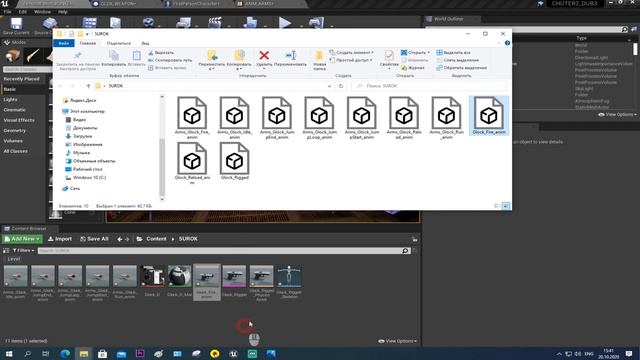The image size is (640, 360).
Task: Open Windows 10 (C:) drive in sidebar
Action: coord(86,178)
